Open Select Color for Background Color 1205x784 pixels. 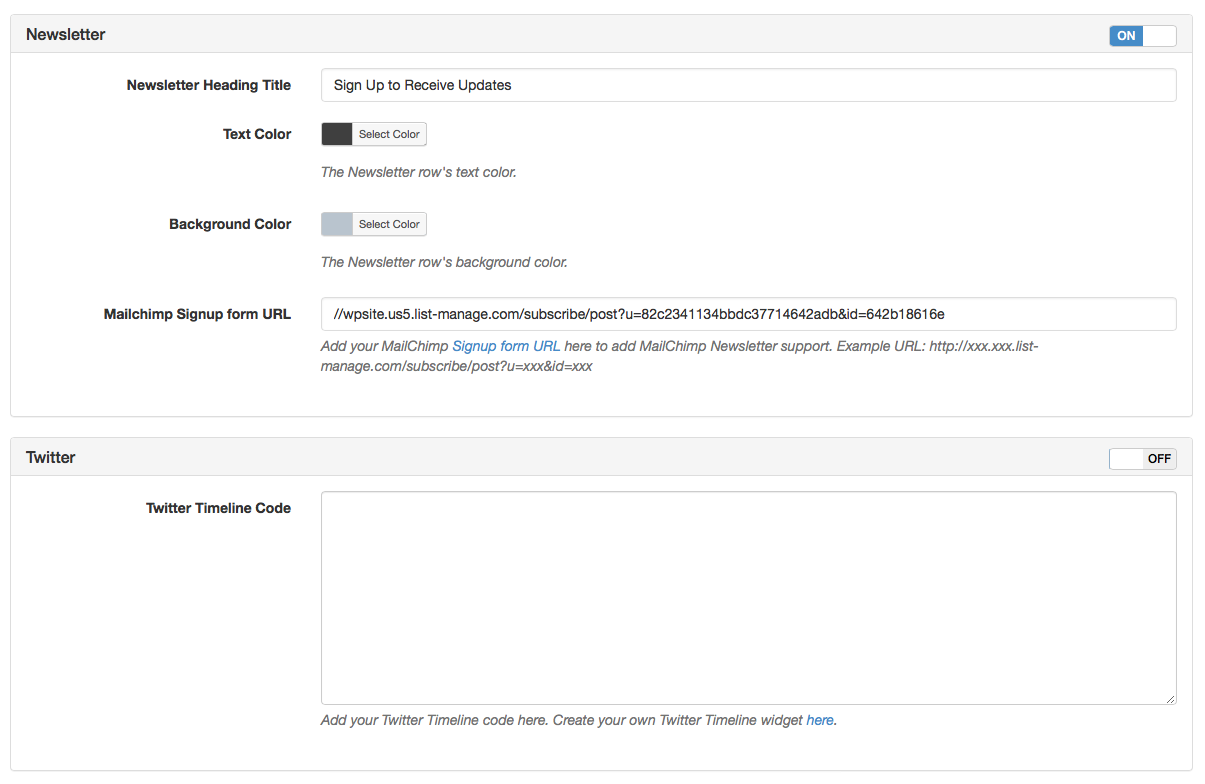pyautogui.click(x=389, y=224)
